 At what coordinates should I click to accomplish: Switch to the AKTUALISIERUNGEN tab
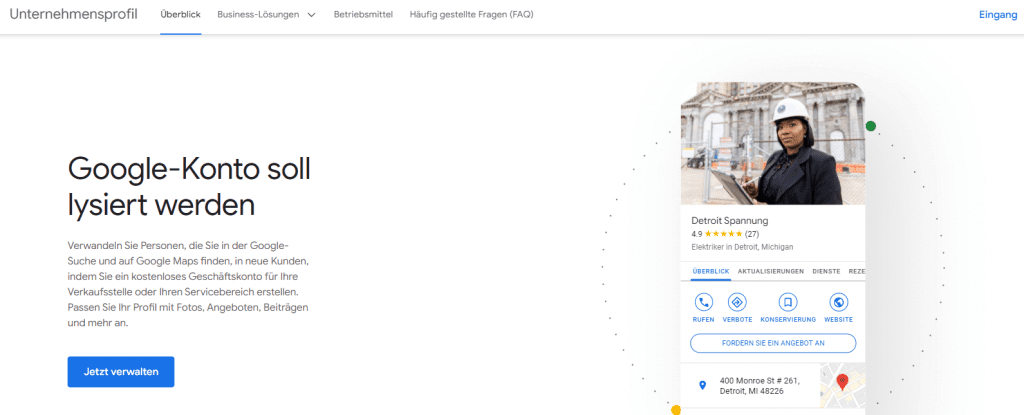(771, 271)
